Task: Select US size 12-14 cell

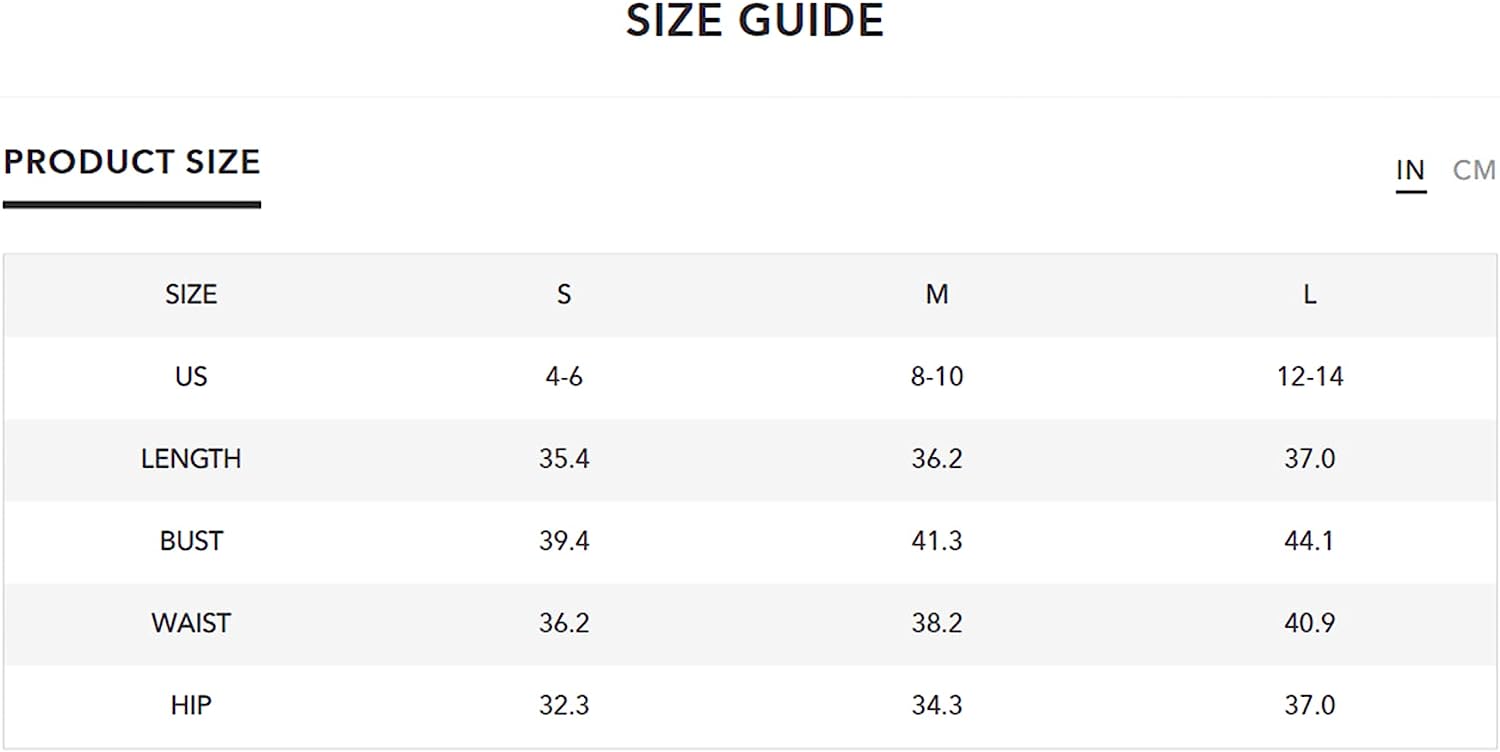Action: tap(1310, 376)
